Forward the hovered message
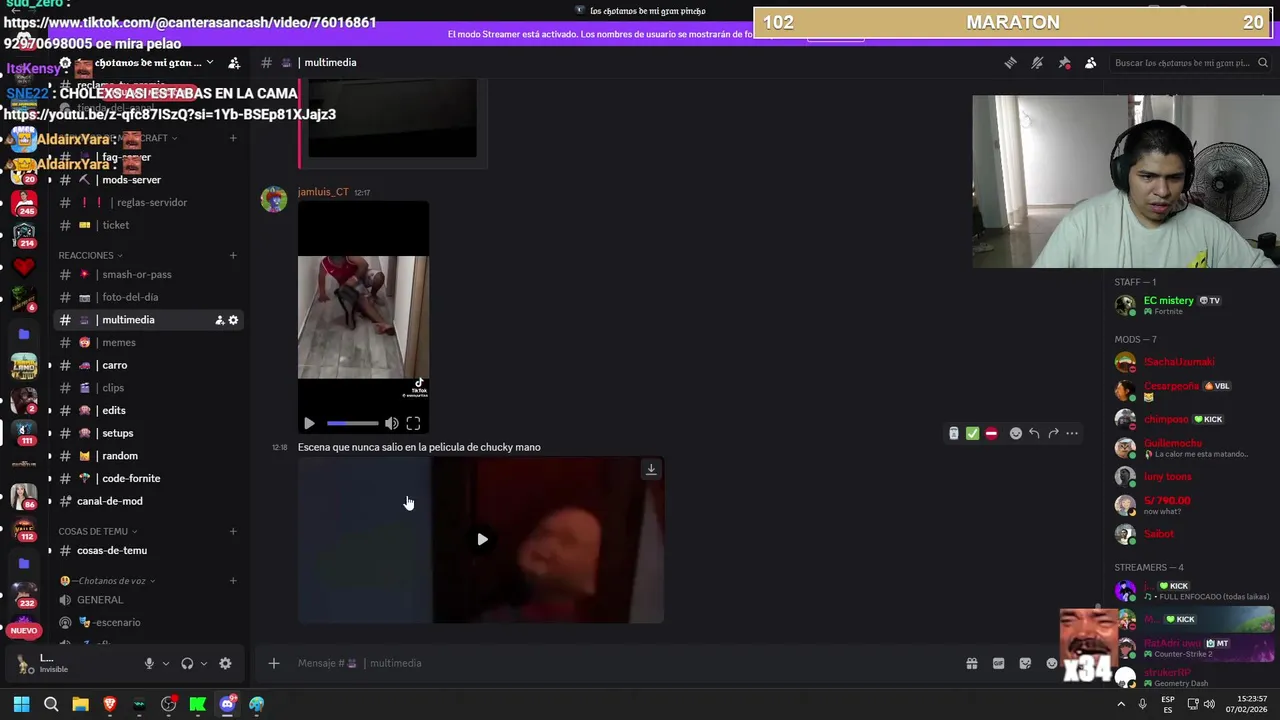The width and height of the screenshot is (1280, 720). click(1053, 433)
